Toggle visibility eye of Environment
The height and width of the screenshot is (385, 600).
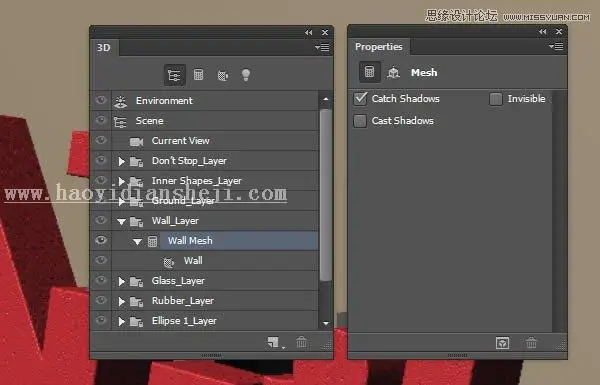101,100
